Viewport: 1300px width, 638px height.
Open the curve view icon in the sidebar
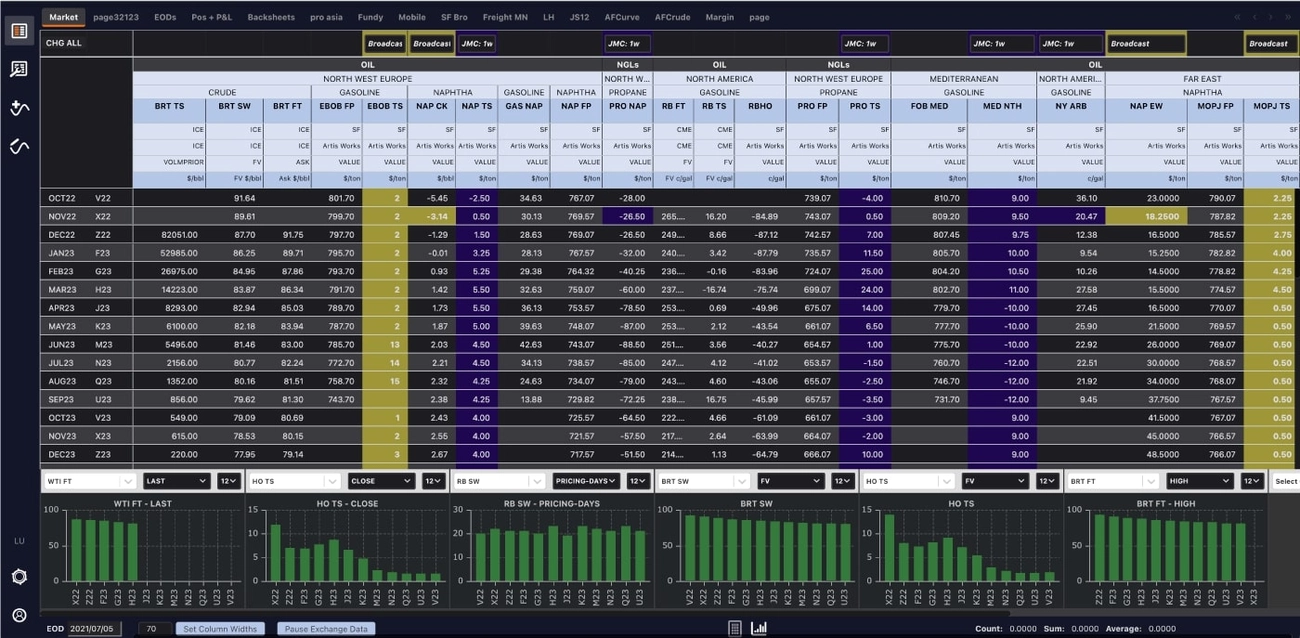(x=19, y=146)
